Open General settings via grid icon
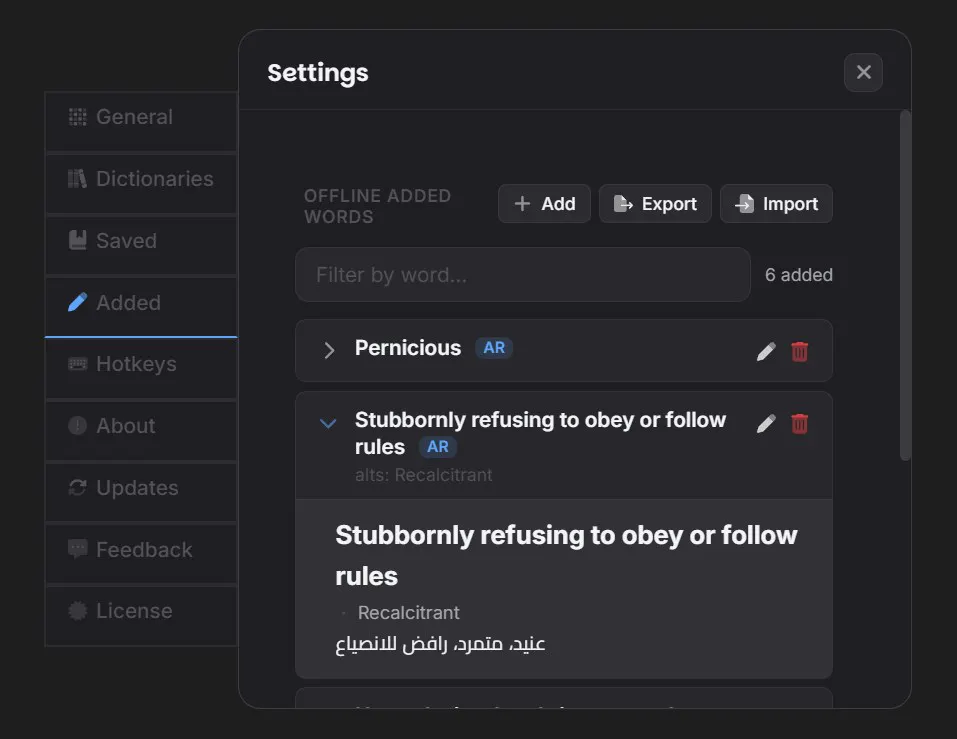957x739 pixels. [78, 117]
